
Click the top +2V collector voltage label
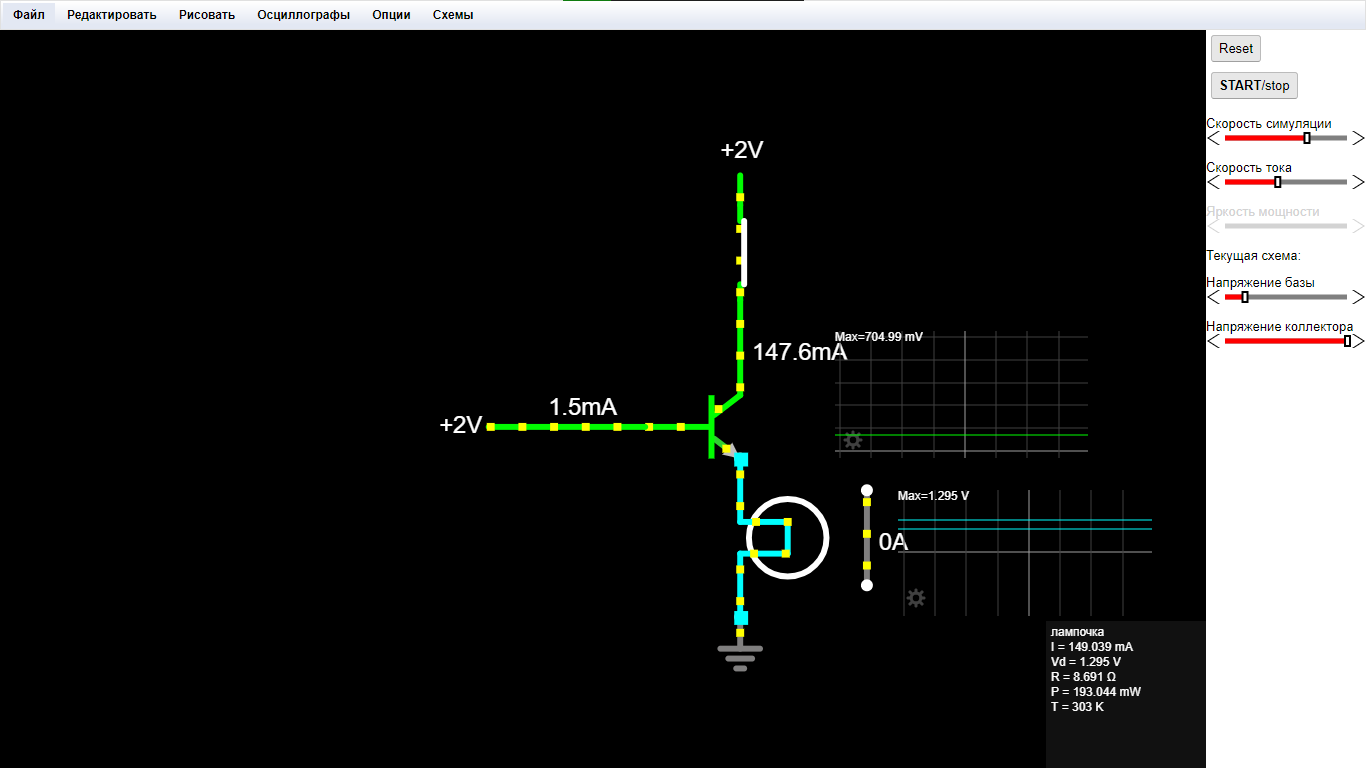pos(742,150)
